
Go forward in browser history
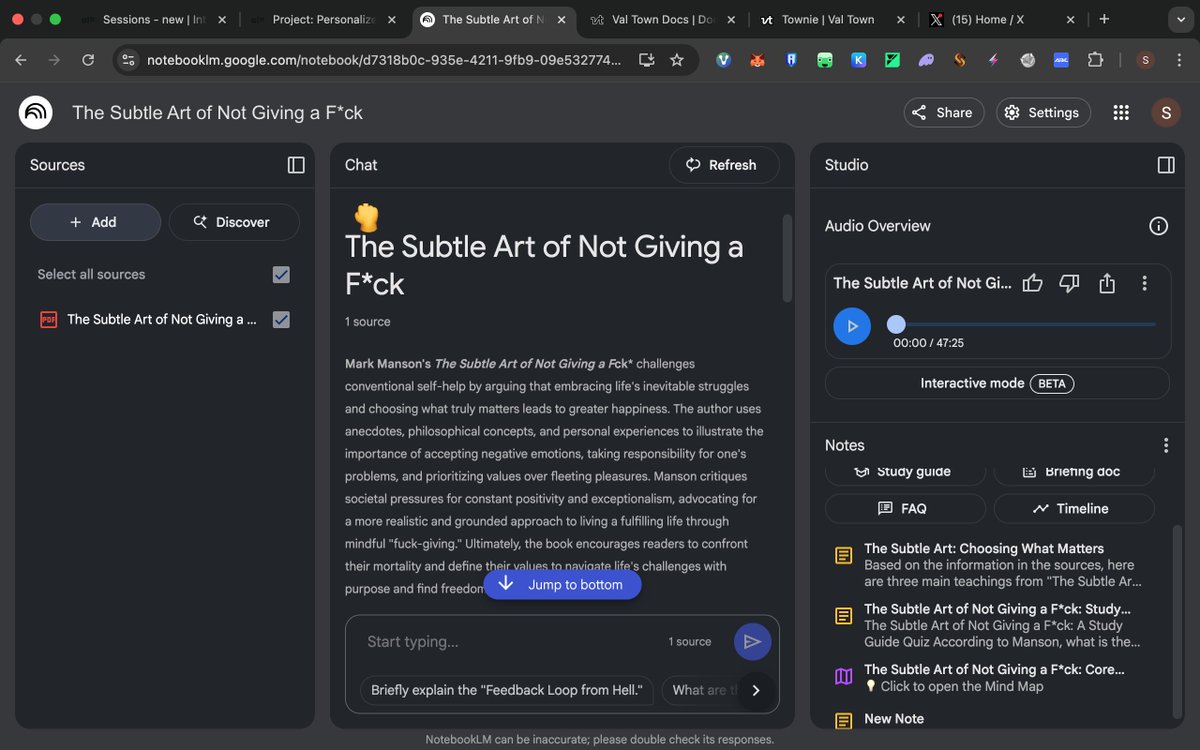click(x=54, y=60)
